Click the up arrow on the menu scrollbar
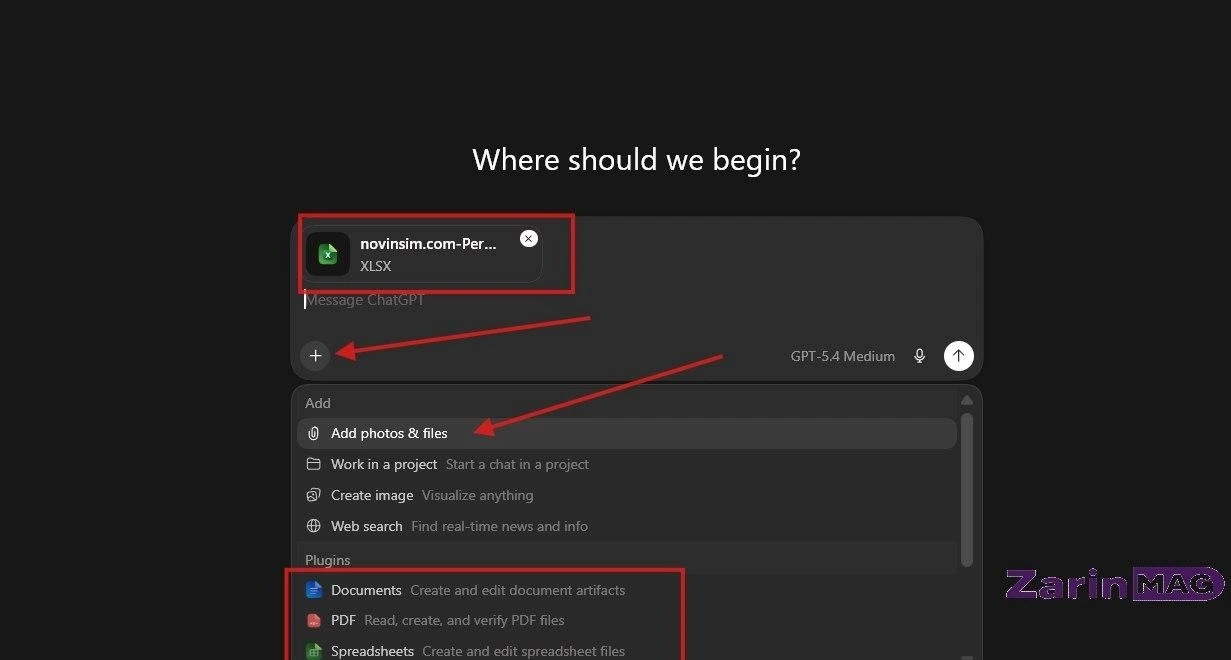The image size is (1231, 660). point(966,400)
